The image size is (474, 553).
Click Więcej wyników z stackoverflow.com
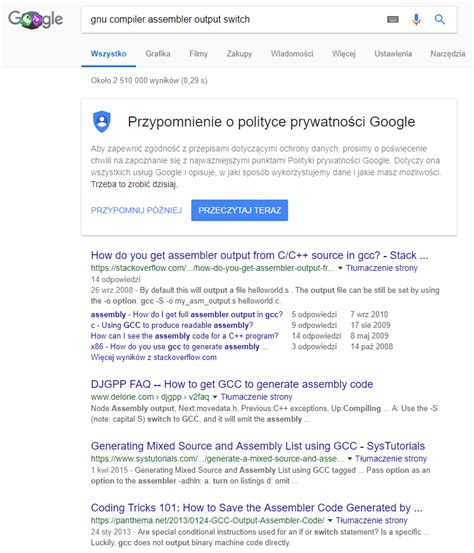pos(154,357)
